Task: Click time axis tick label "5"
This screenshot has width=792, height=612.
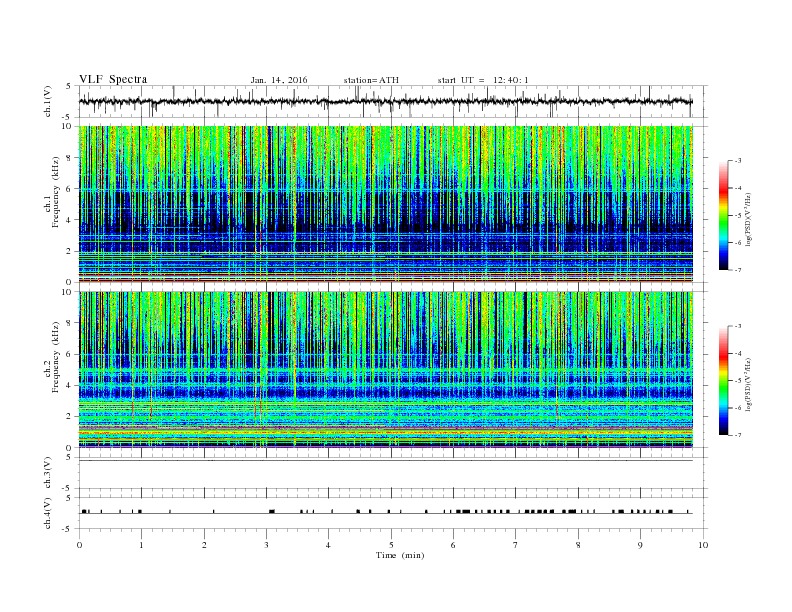Action: pyautogui.click(x=391, y=545)
